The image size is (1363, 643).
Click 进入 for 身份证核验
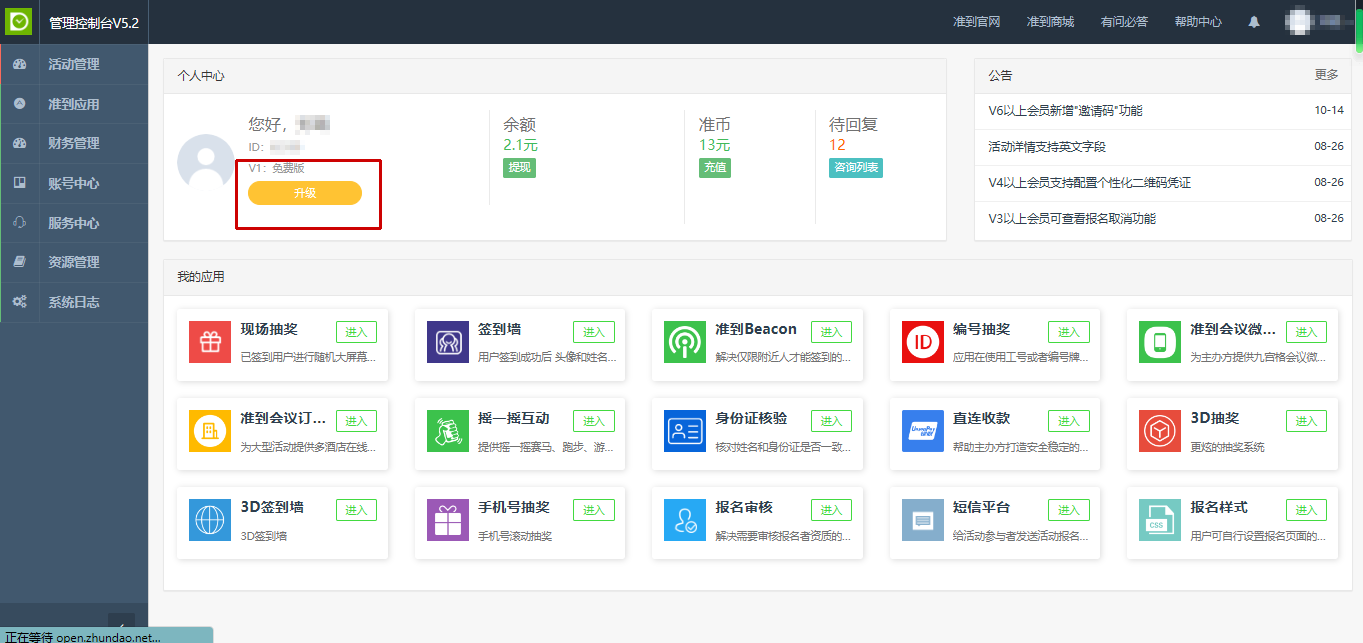click(x=831, y=421)
